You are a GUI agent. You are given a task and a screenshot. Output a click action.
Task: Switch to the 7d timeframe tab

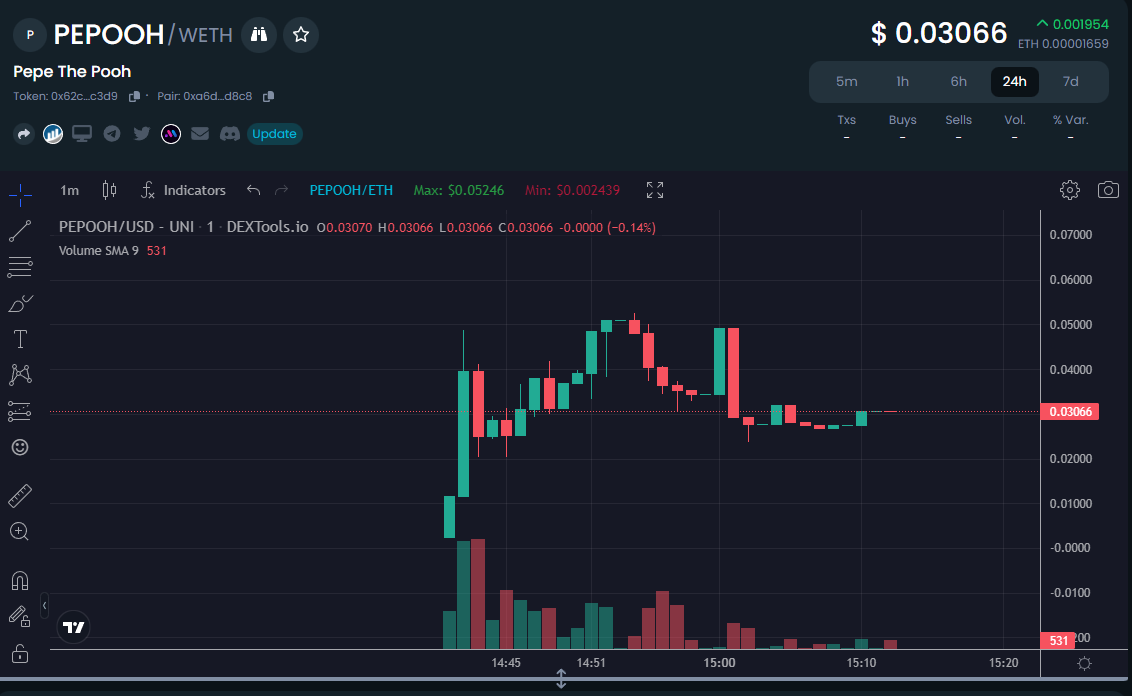click(1070, 81)
